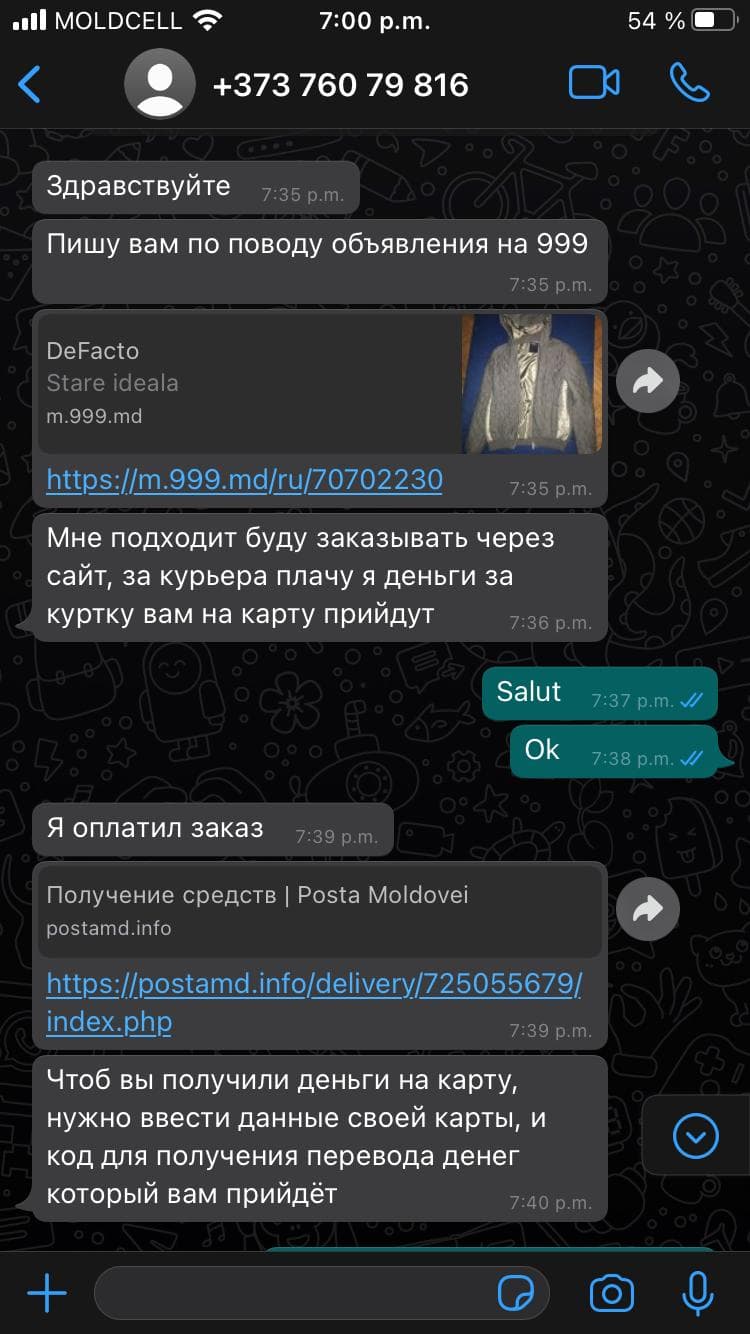Open the jacket thumbnail image
This screenshot has height=1334, width=750.
(x=532, y=383)
